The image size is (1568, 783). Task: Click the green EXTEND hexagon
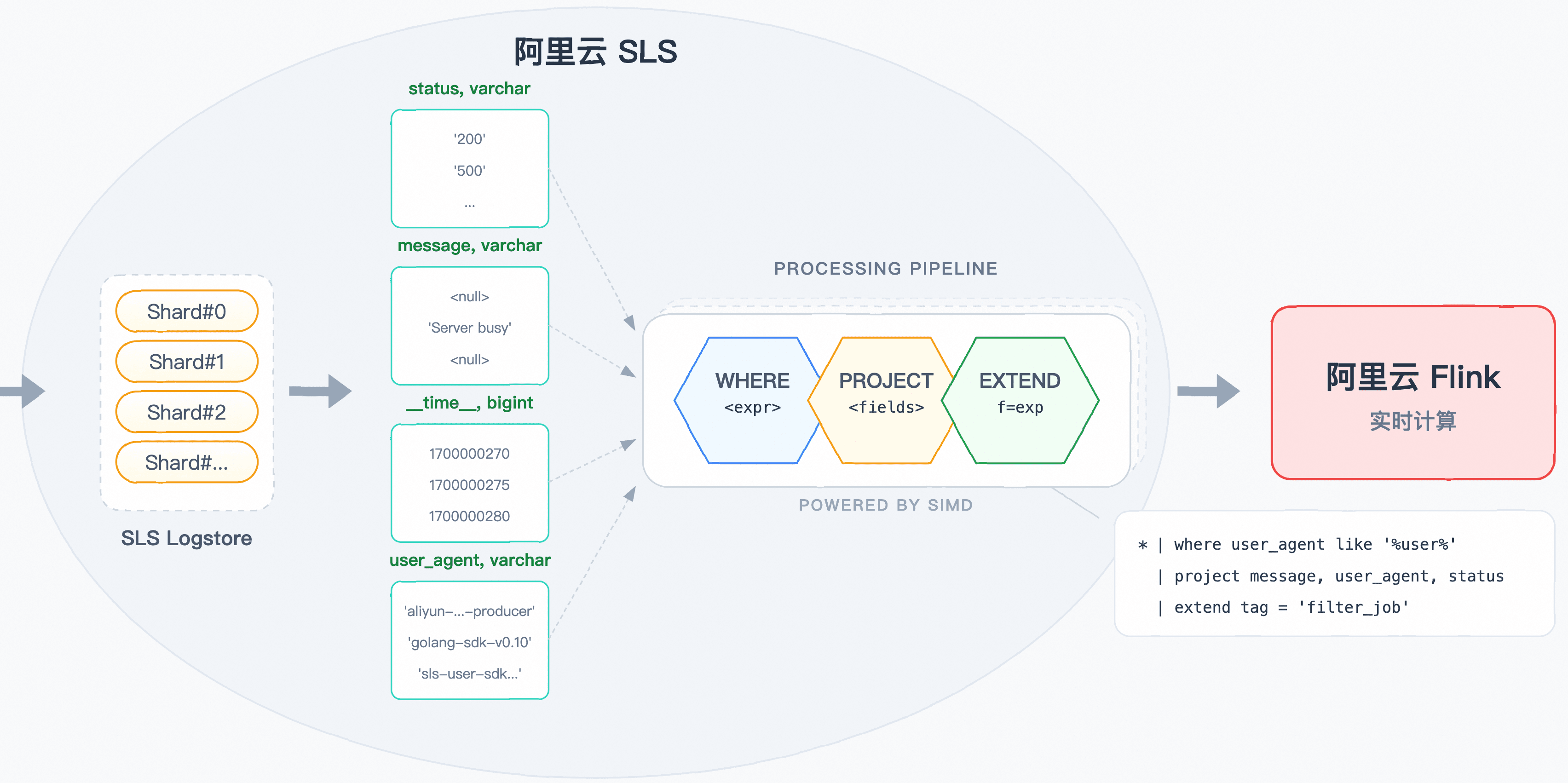tap(1020, 400)
